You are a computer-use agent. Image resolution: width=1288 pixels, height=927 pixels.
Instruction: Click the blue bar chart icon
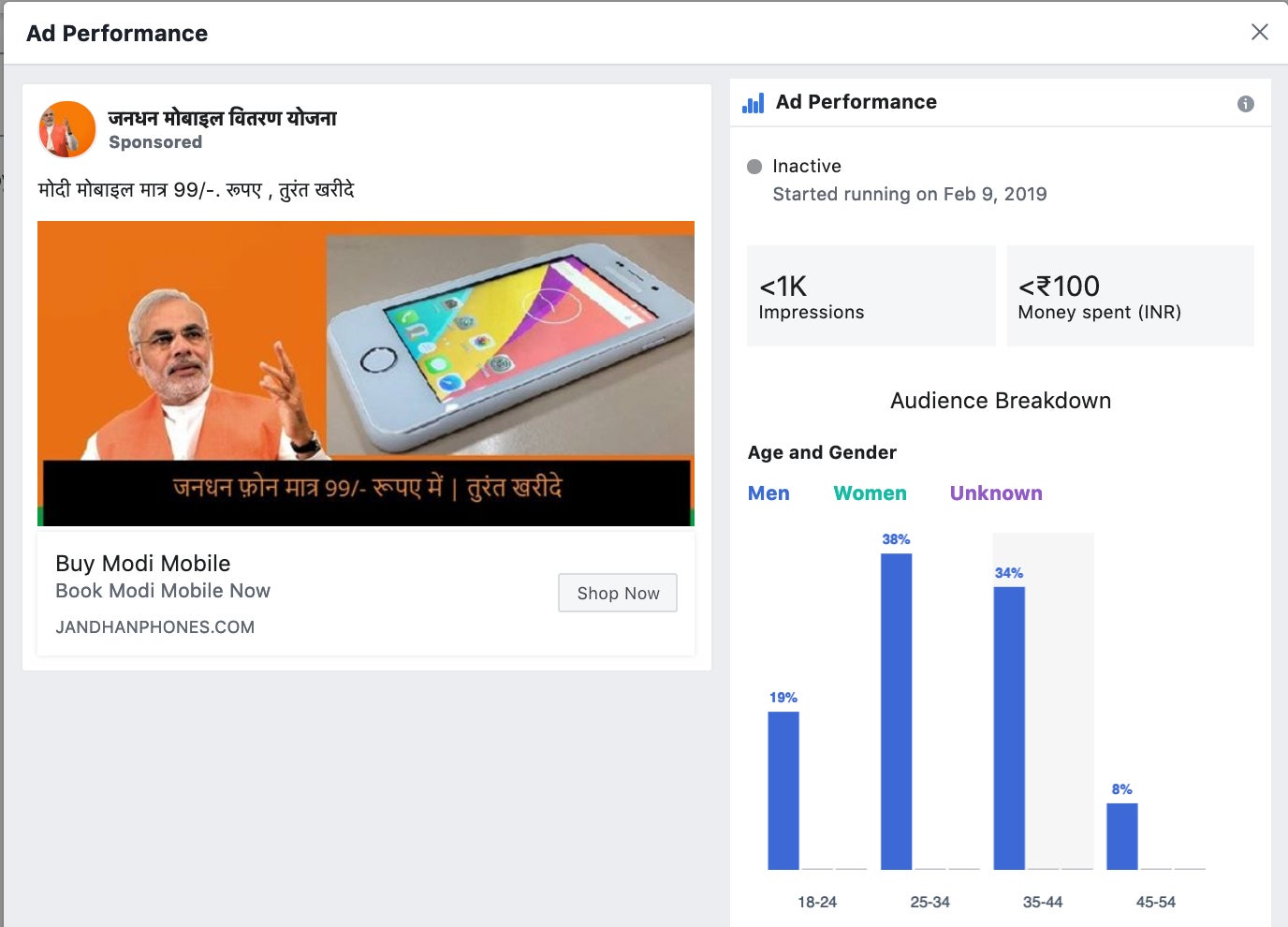tap(753, 103)
